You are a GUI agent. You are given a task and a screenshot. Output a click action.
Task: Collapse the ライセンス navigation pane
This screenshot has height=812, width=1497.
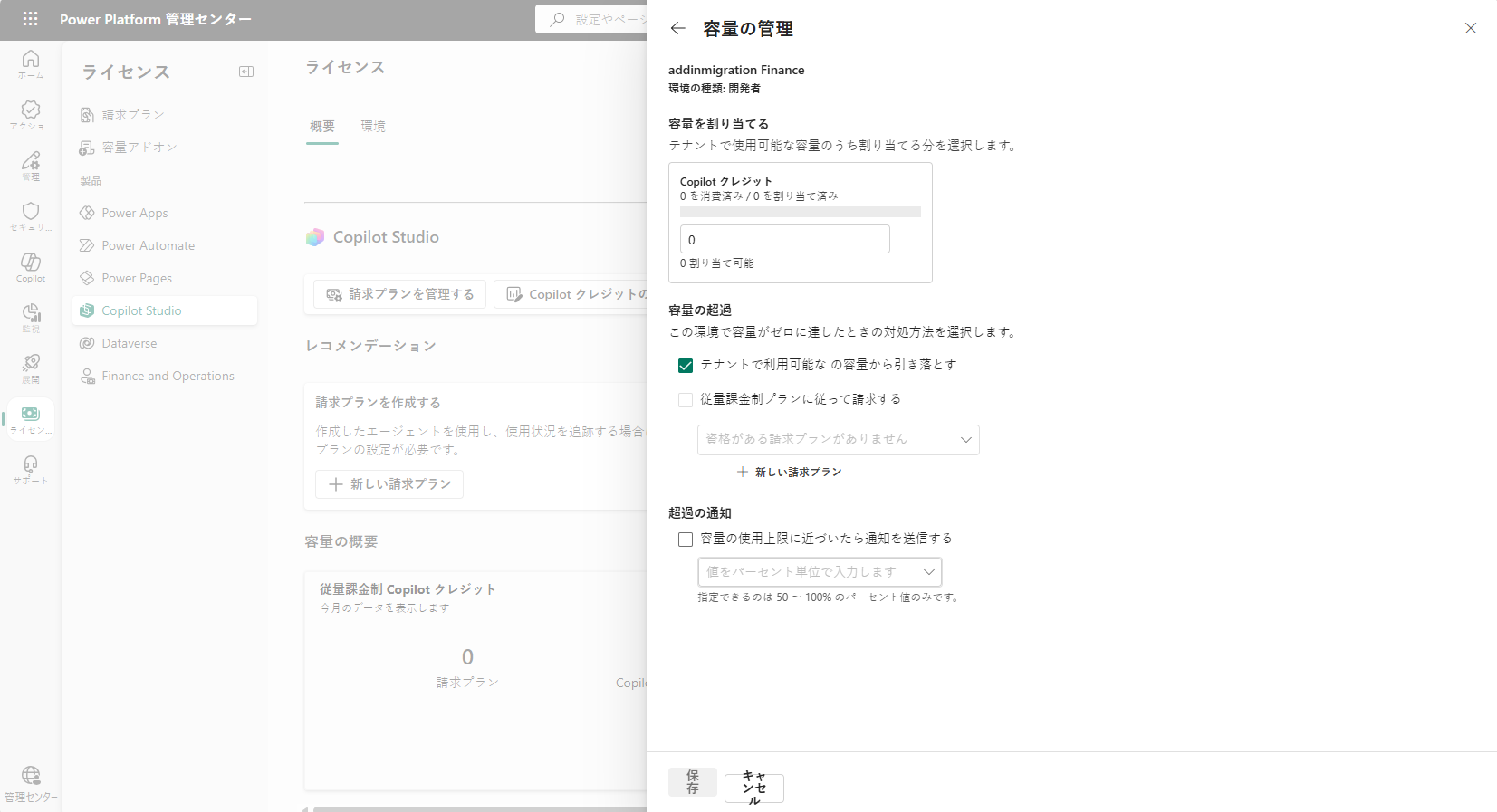tap(246, 72)
